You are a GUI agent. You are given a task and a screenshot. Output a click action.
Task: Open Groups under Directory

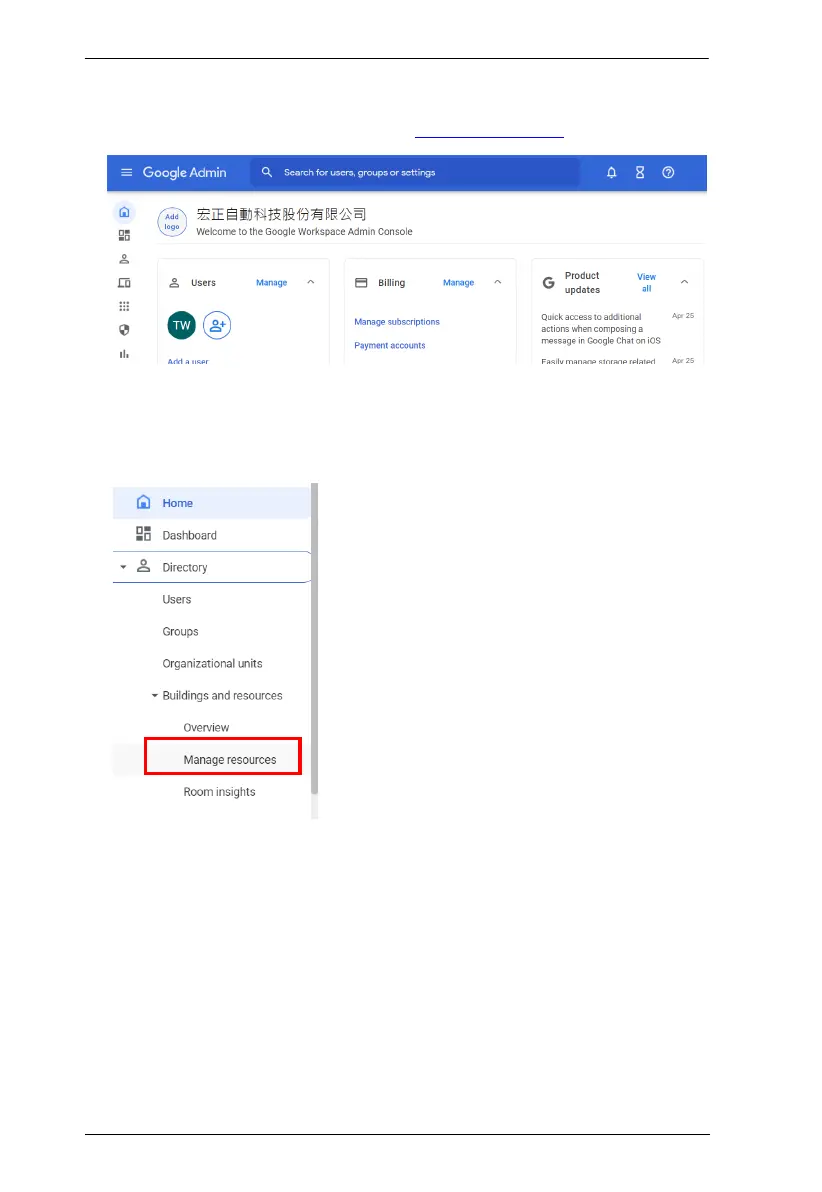click(x=180, y=632)
